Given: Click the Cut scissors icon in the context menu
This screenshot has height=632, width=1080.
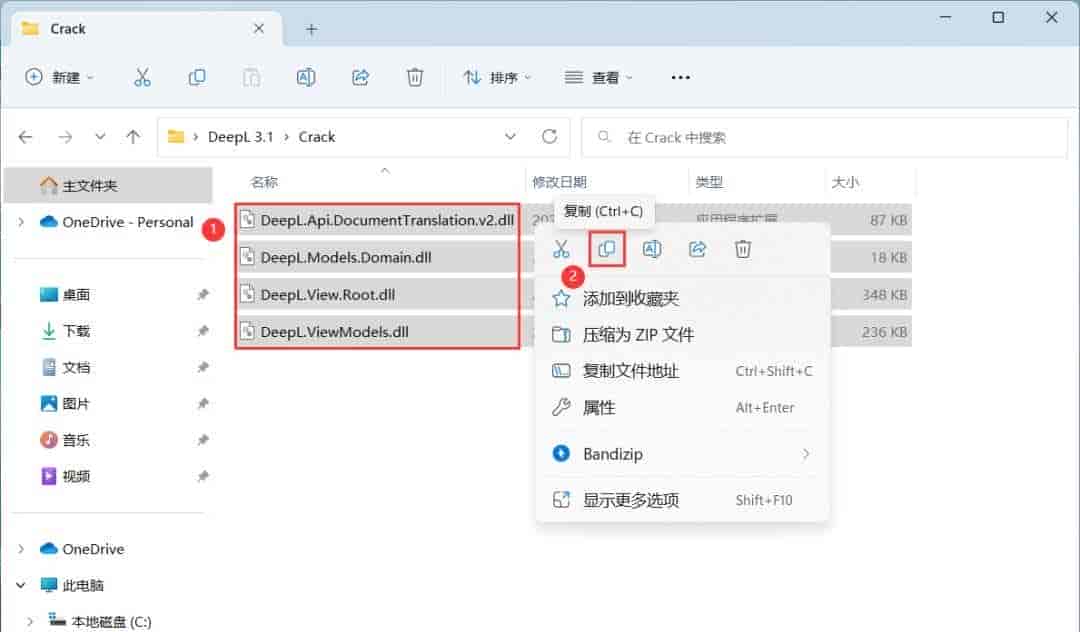Looking at the screenshot, I should coord(561,249).
